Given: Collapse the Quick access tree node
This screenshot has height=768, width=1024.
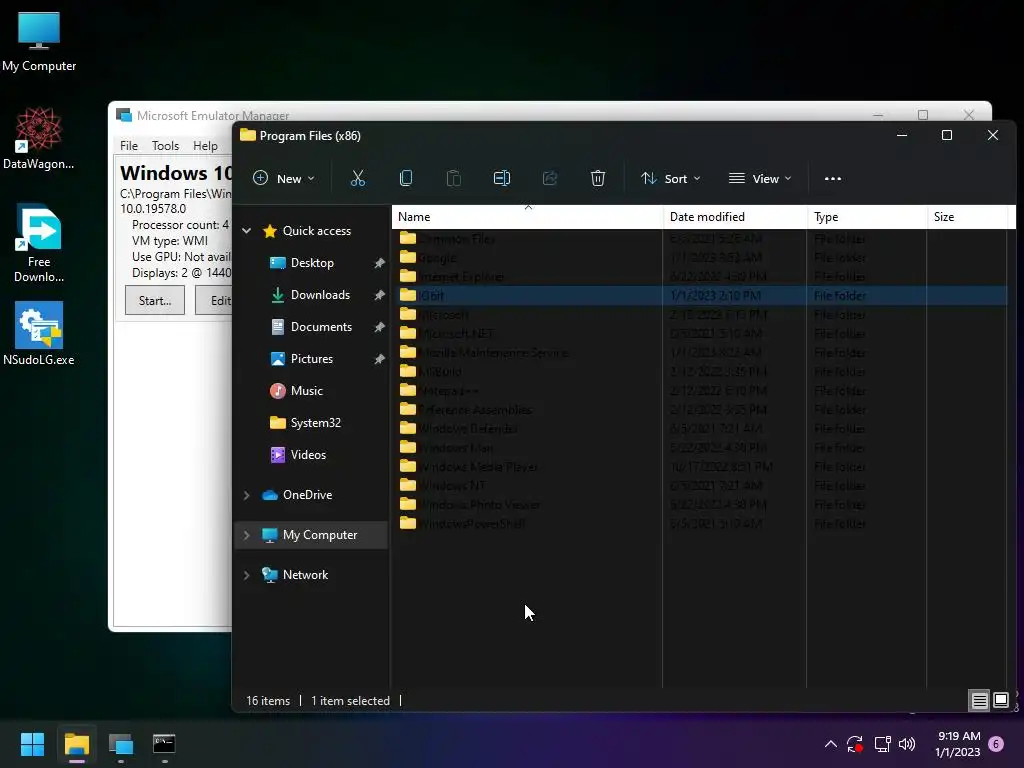Looking at the screenshot, I should pos(247,231).
